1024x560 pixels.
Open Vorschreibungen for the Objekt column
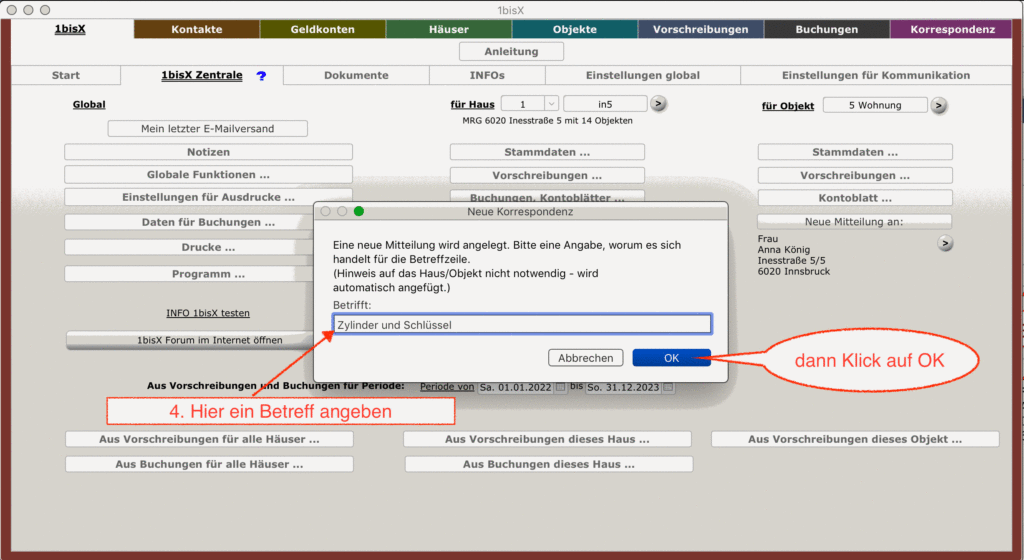pos(855,176)
